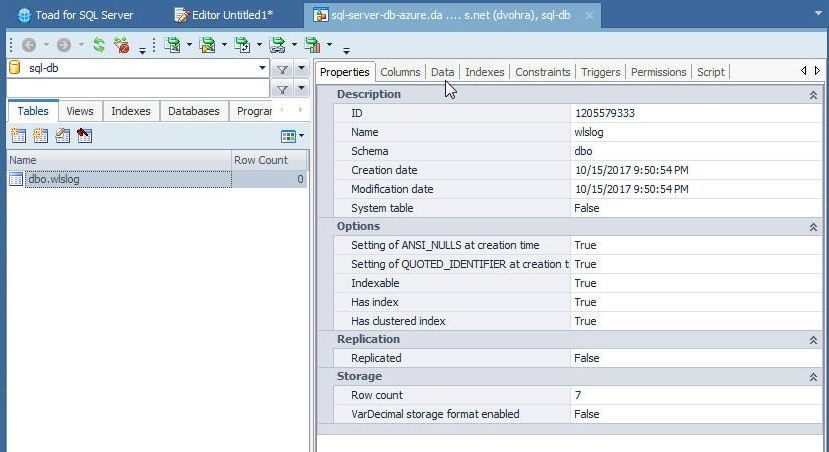Click the ID value 1205579333
The image size is (829, 452).
[x=605, y=113]
